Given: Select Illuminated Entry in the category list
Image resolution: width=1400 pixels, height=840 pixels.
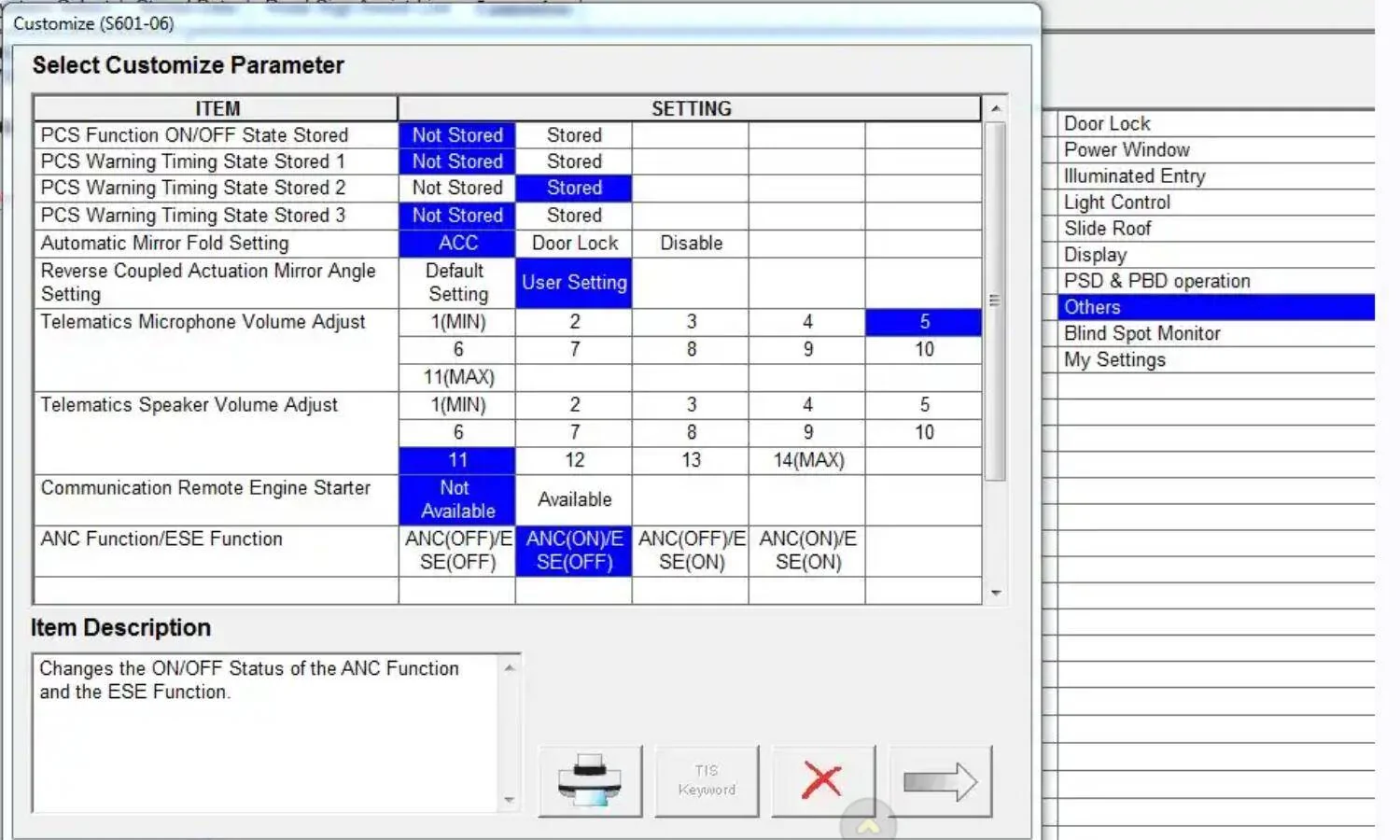Looking at the screenshot, I should coord(1134,175).
